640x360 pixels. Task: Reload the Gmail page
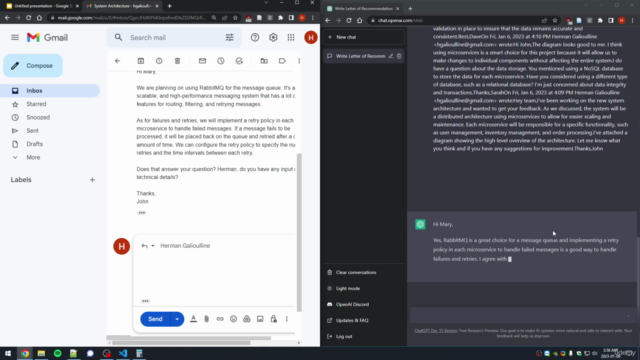(x=29, y=18)
